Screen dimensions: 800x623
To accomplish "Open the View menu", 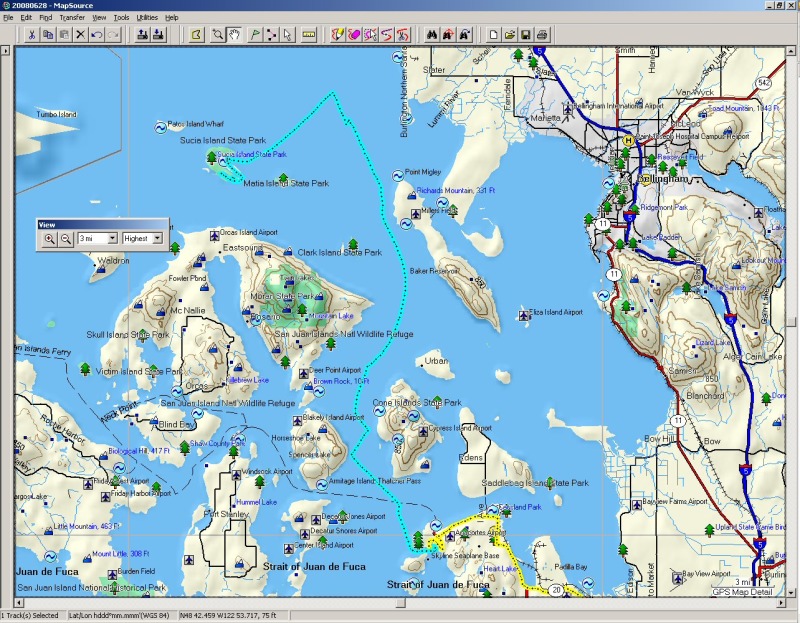I will 99,17.
